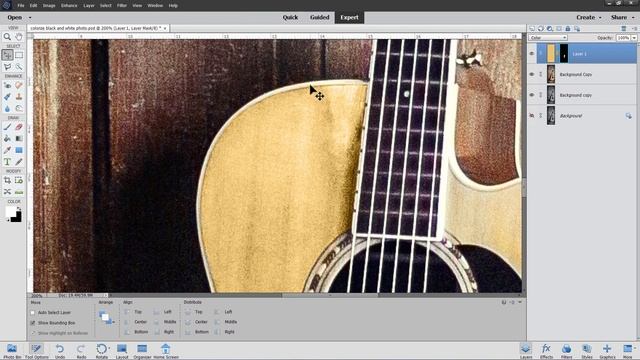Select the Pencil tool

19,162
